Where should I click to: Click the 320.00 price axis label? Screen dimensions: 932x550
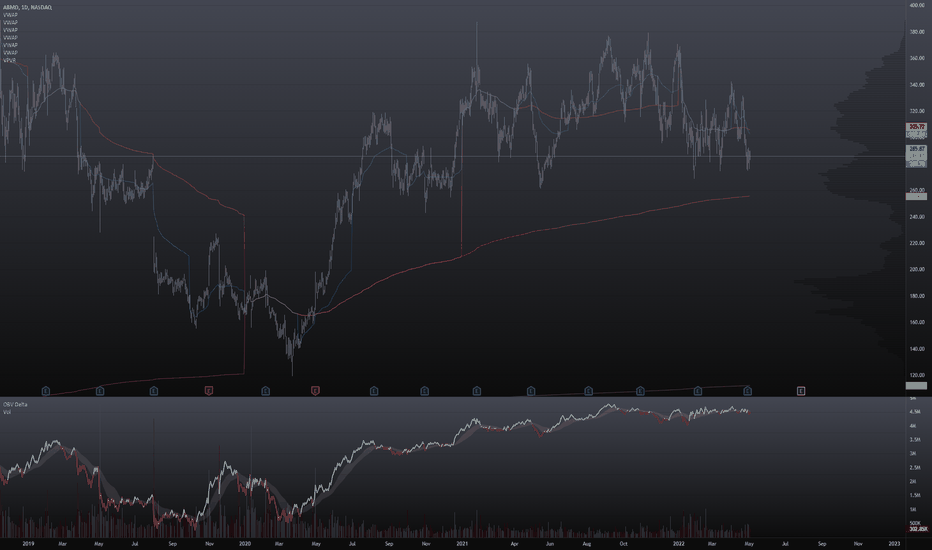pos(916,111)
